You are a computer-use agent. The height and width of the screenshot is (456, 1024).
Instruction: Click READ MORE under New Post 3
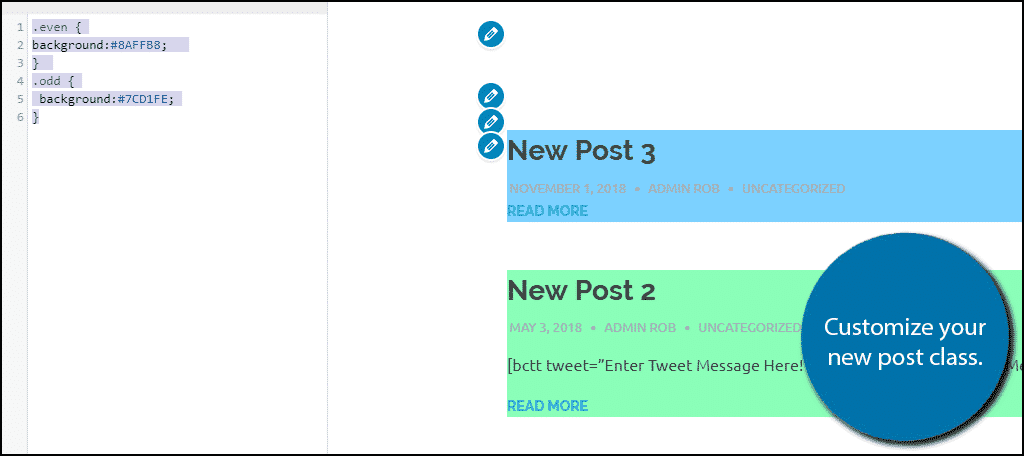[x=547, y=210]
